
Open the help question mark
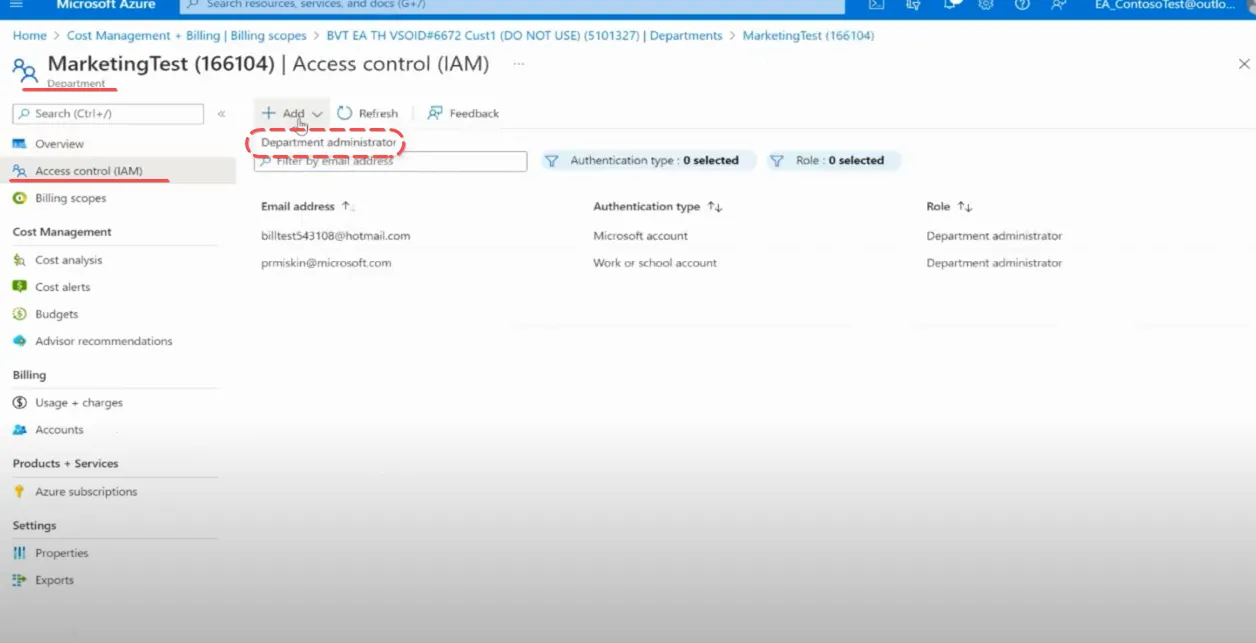pyautogui.click(x=1022, y=4)
